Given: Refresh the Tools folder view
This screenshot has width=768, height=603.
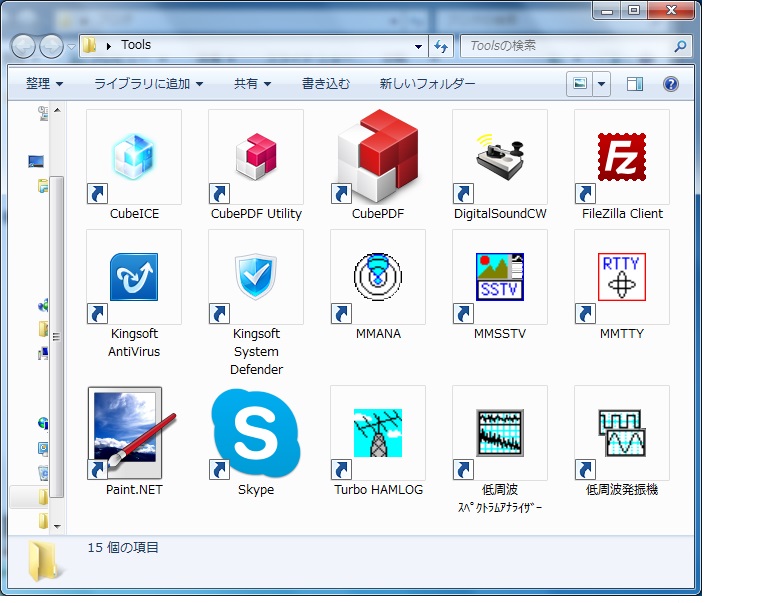Looking at the screenshot, I should (441, 46).
